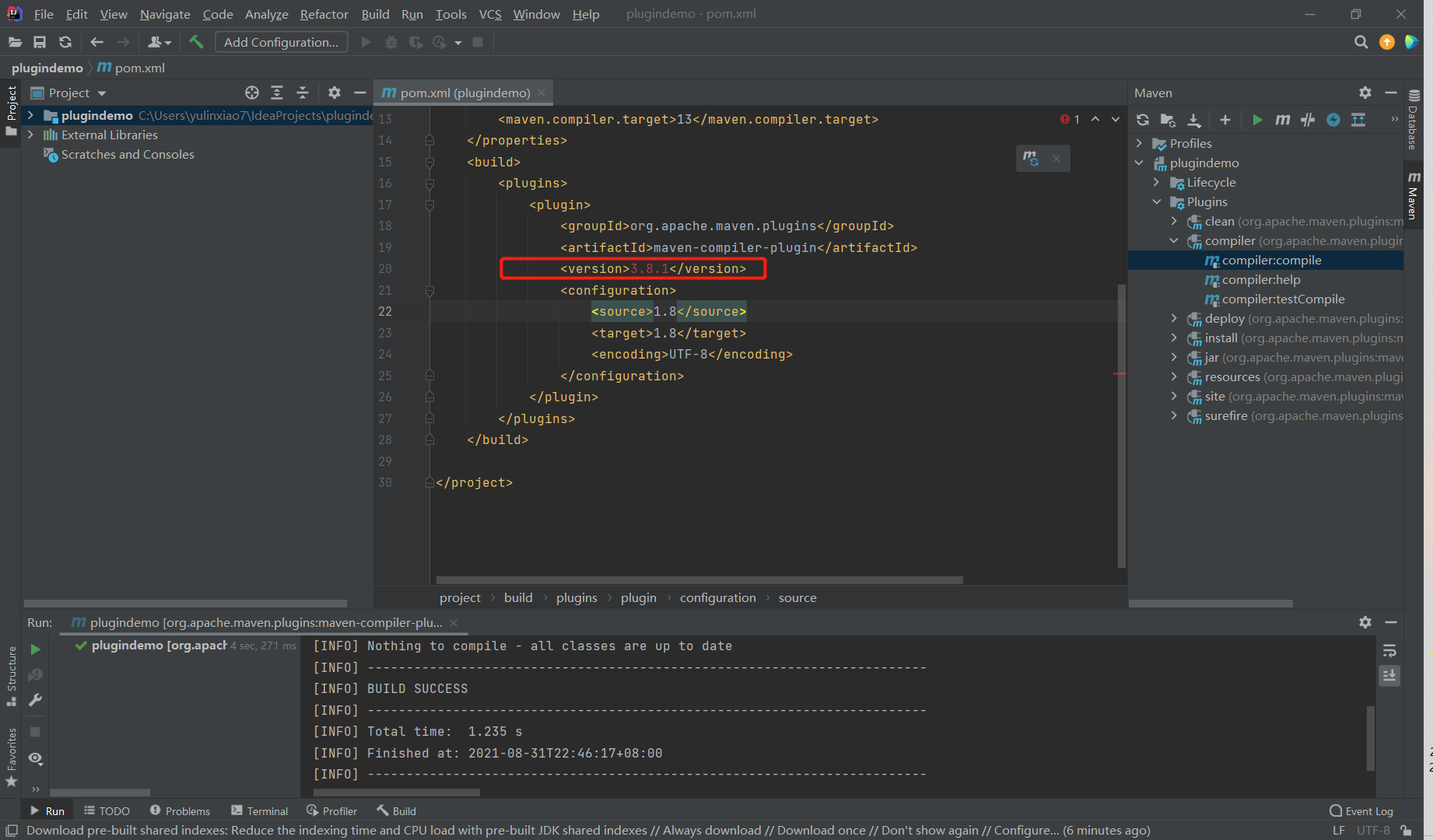Viewport: 1433px width, 840px height.
Task: Rerun Maven build in Run panel
Action: [x=35, y=649]
